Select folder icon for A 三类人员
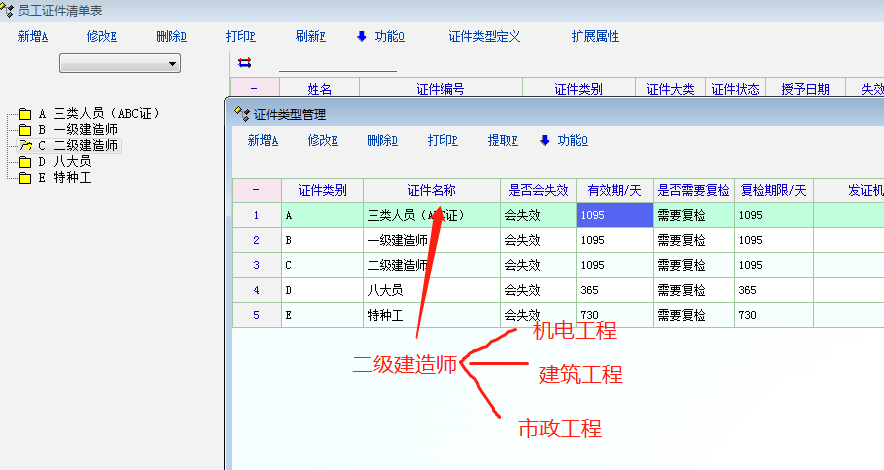Viewport: 884px width, 470px height. (x=25, y=114)
